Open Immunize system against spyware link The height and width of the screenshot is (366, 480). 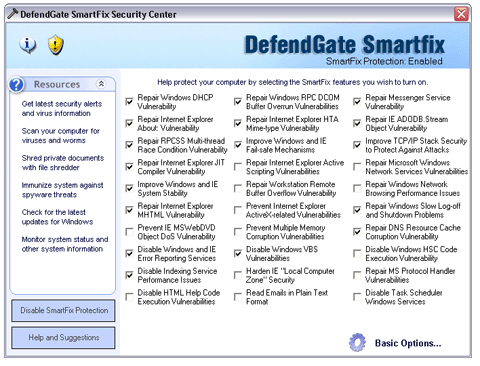62,190
